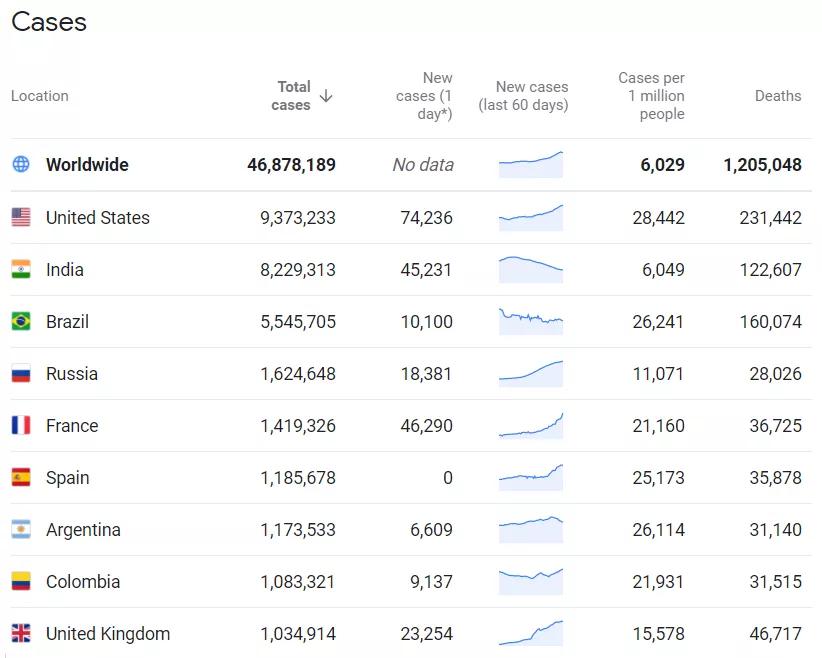Click the Worldwide globe icon
822x658 pixels.
(x=21, y=164)
